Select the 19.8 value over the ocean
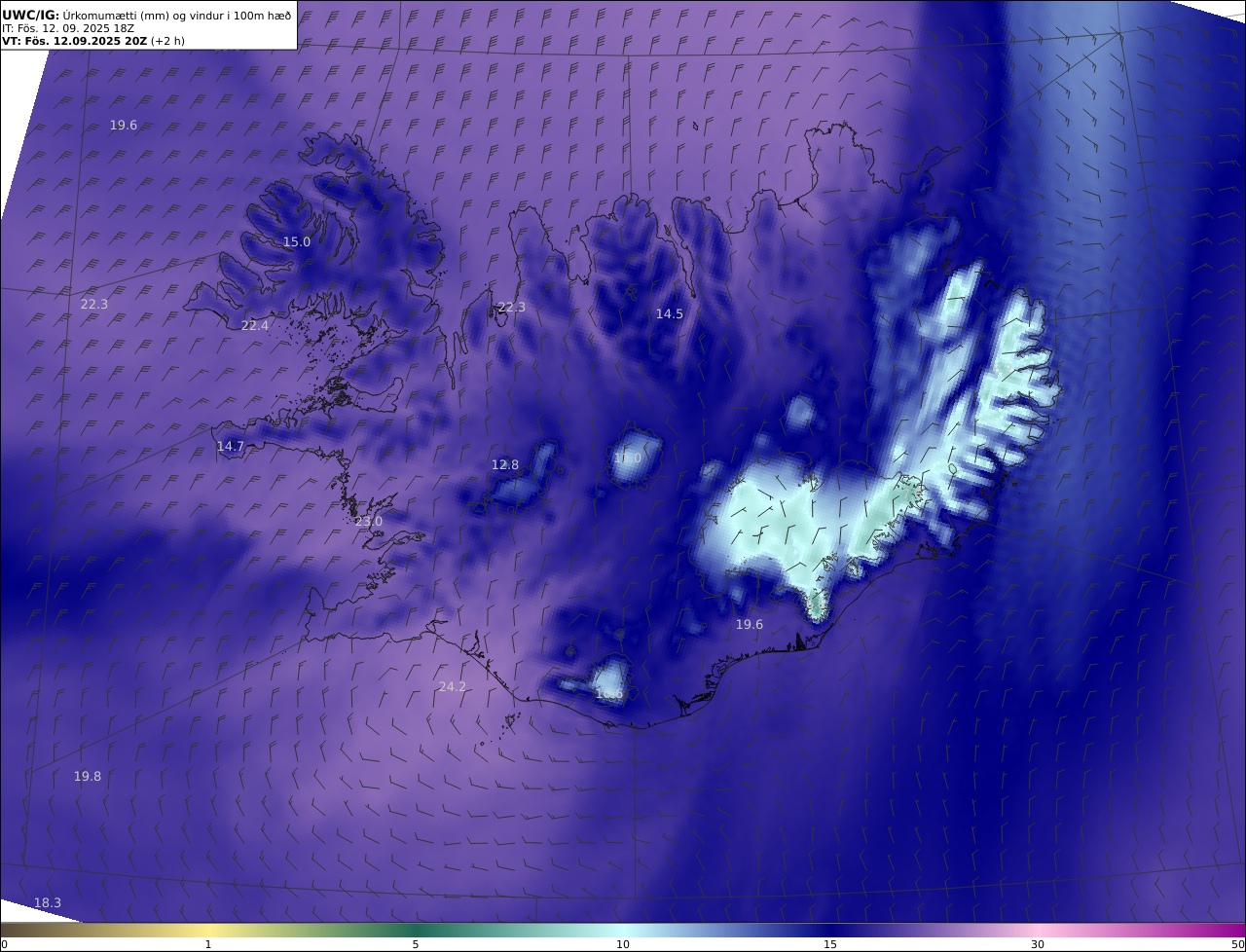The height and width of the screenshot is (952, 1246). [88, 776]
